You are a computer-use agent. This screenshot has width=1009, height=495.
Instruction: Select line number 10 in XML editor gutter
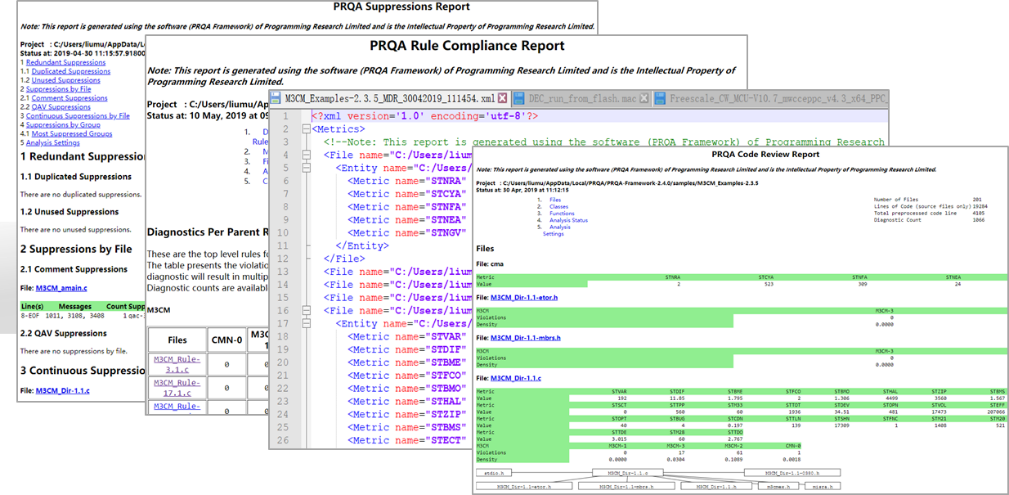click(284, 232)
